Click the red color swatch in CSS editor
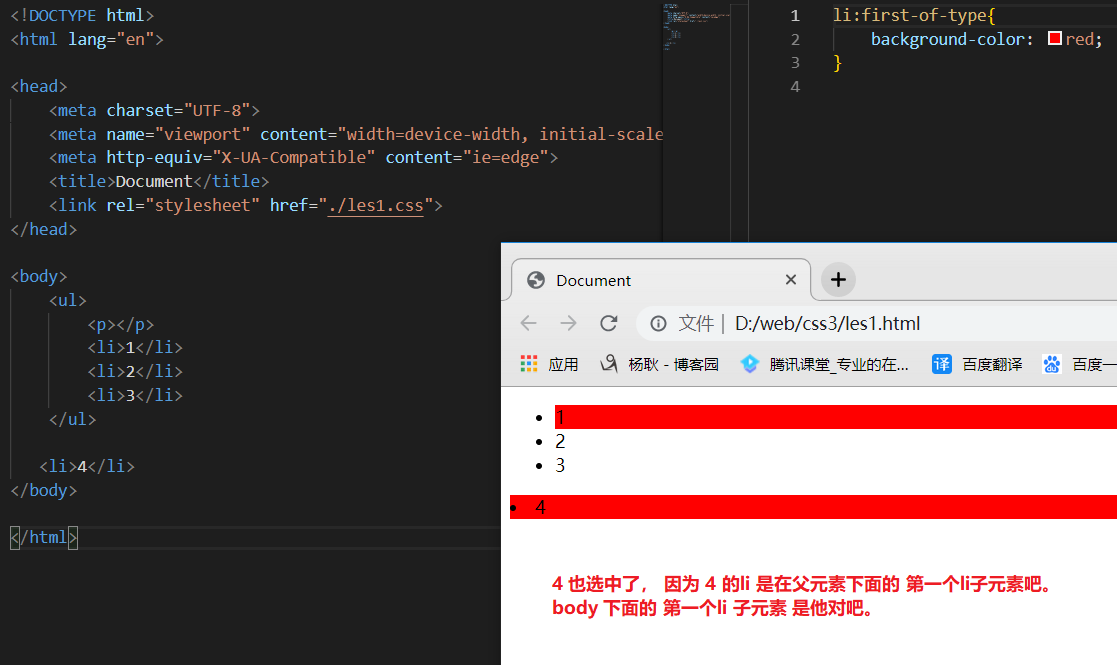Image resolution: width=1117 pixels, height=665 pixels. click(1055, 38)
